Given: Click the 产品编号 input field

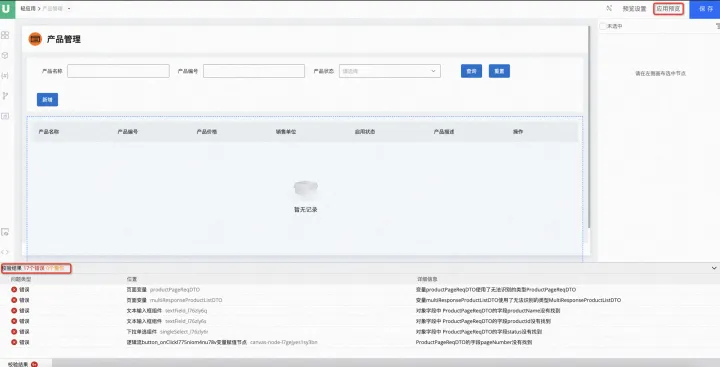Looking at the screenshot, I should 254,71.
